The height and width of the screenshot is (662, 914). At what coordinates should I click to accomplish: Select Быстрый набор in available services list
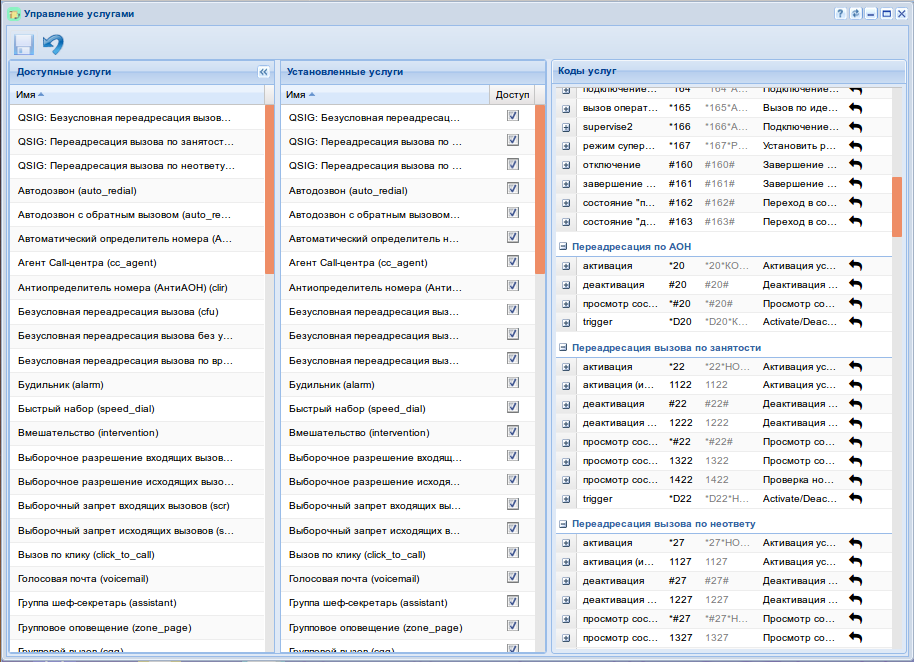[86, 408]
